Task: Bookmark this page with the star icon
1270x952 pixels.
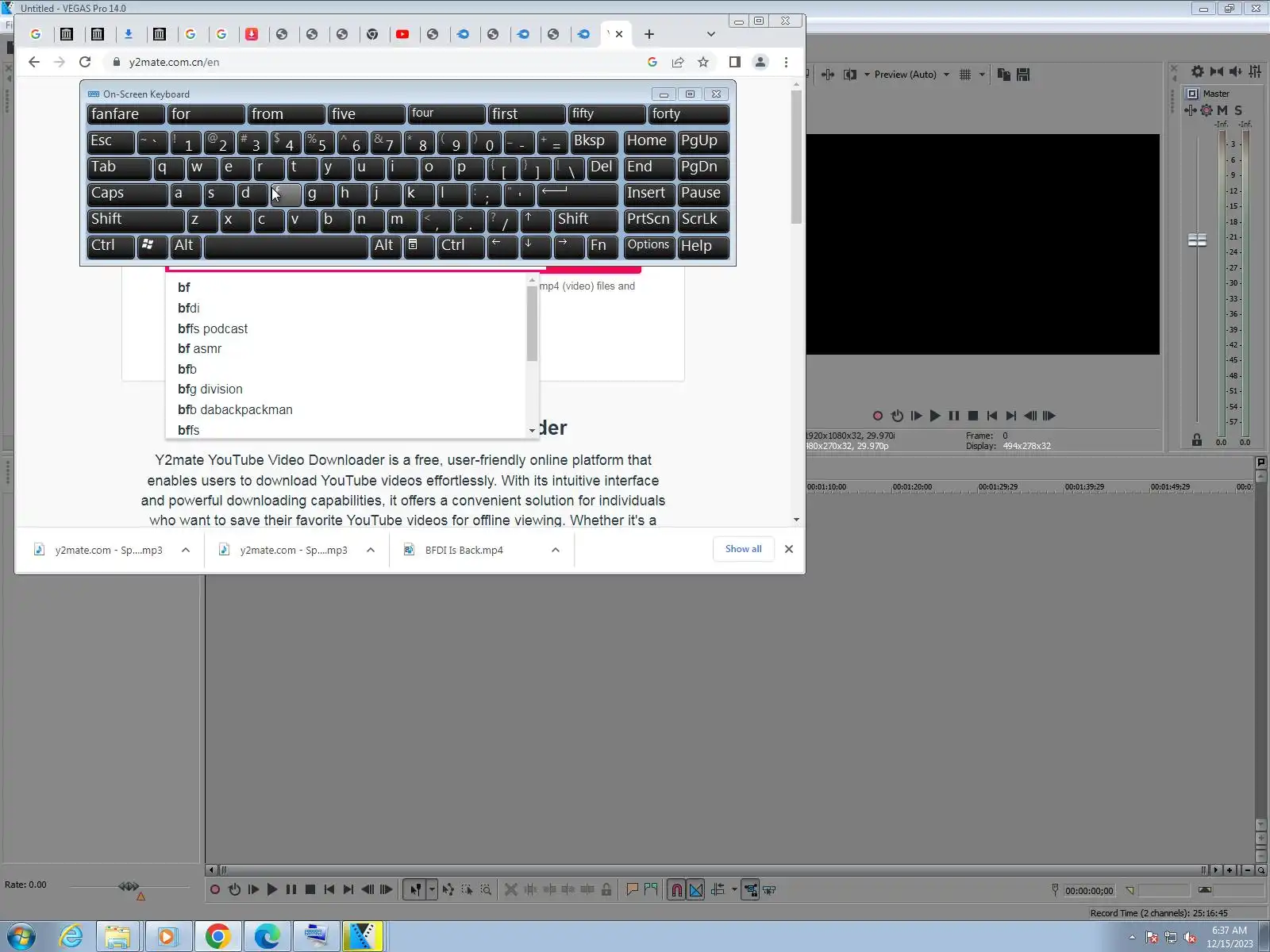Action: click(703, 62)
